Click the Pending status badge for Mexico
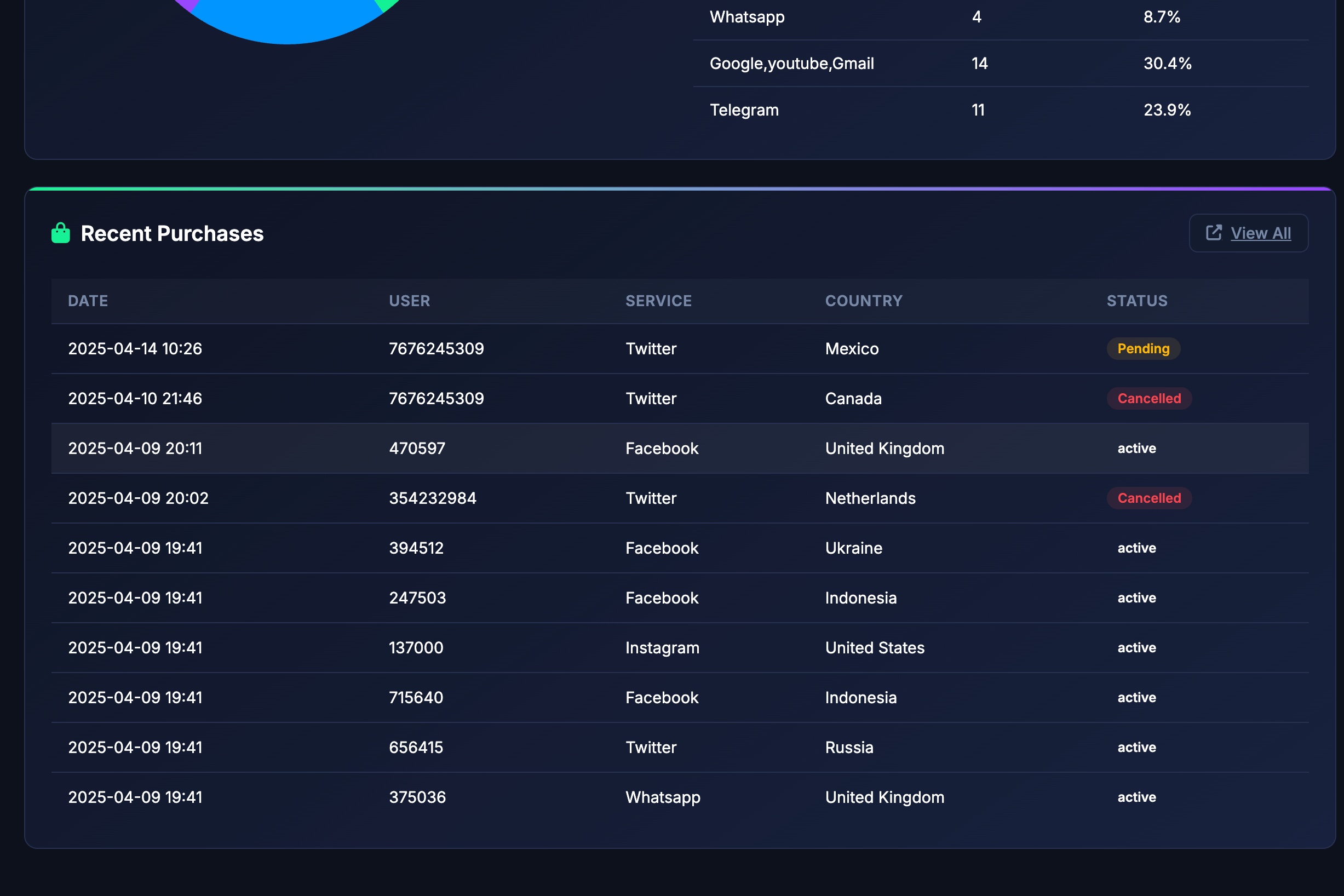The image size is (1344, 896). tap(1143, 348)
